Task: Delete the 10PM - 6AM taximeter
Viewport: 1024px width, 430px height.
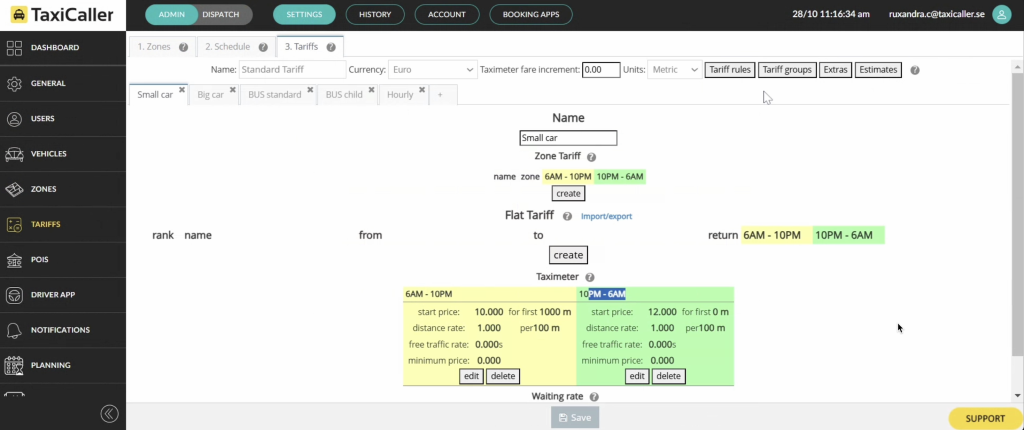Action: coord(669,376)
